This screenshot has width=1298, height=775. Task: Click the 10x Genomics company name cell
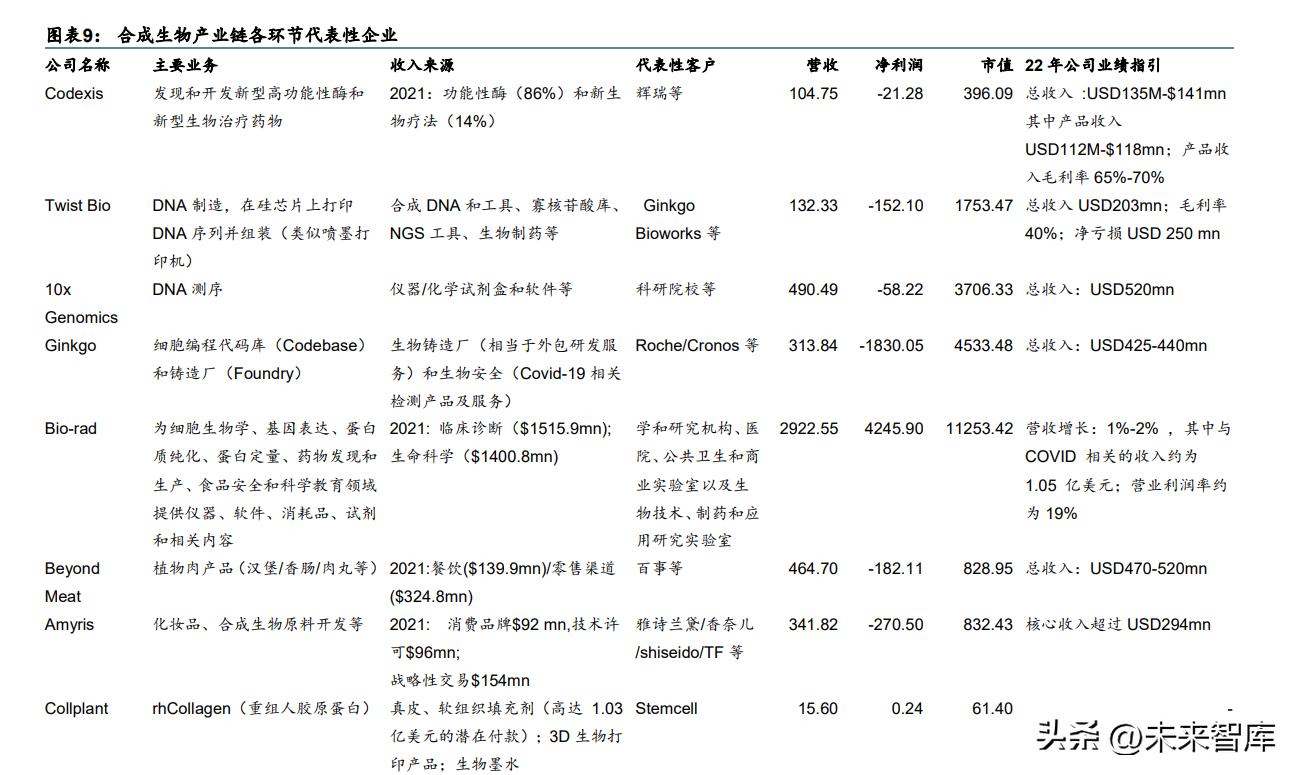81,303
